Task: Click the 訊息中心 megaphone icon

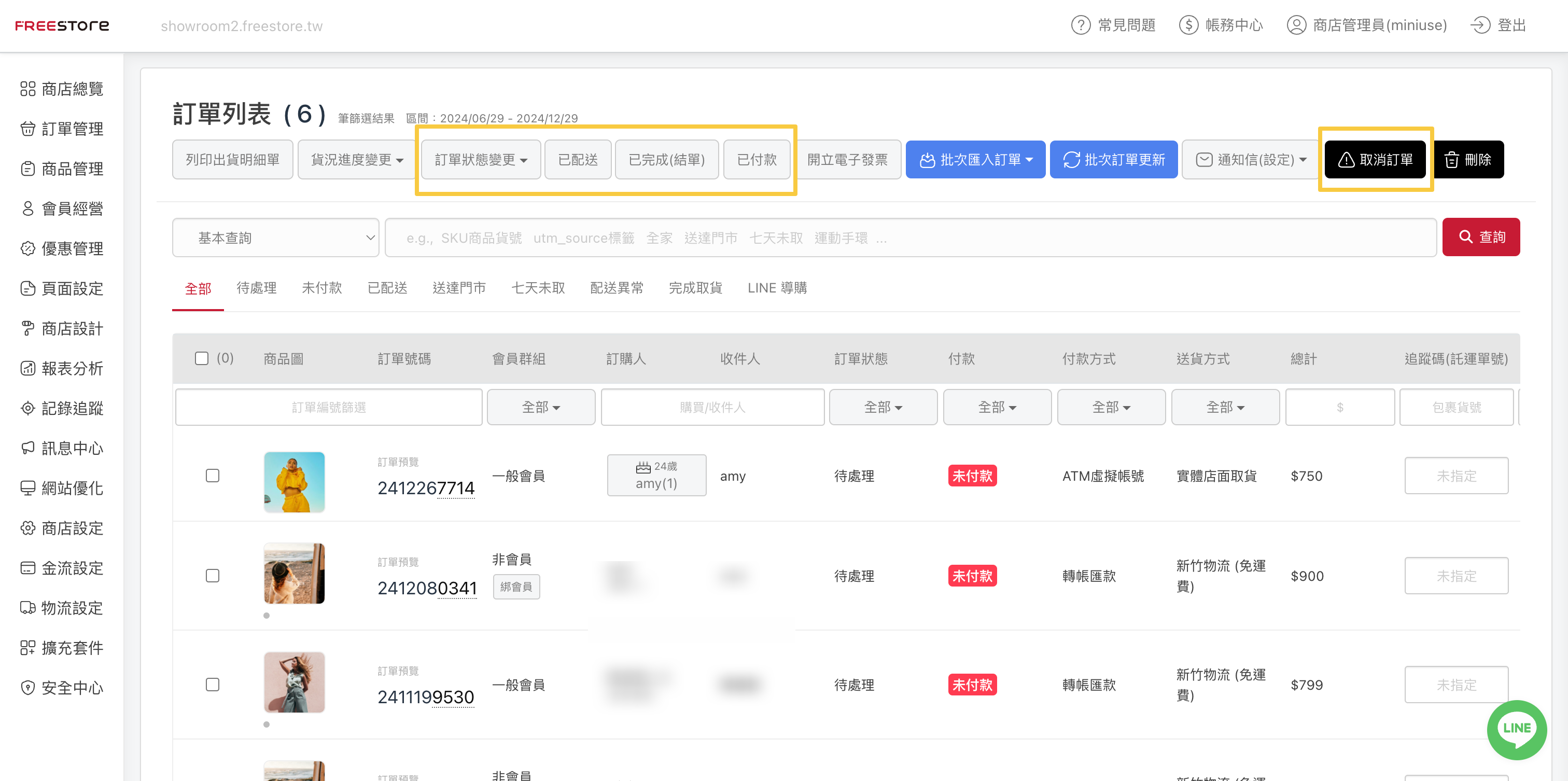Action: tap(27, 448)
